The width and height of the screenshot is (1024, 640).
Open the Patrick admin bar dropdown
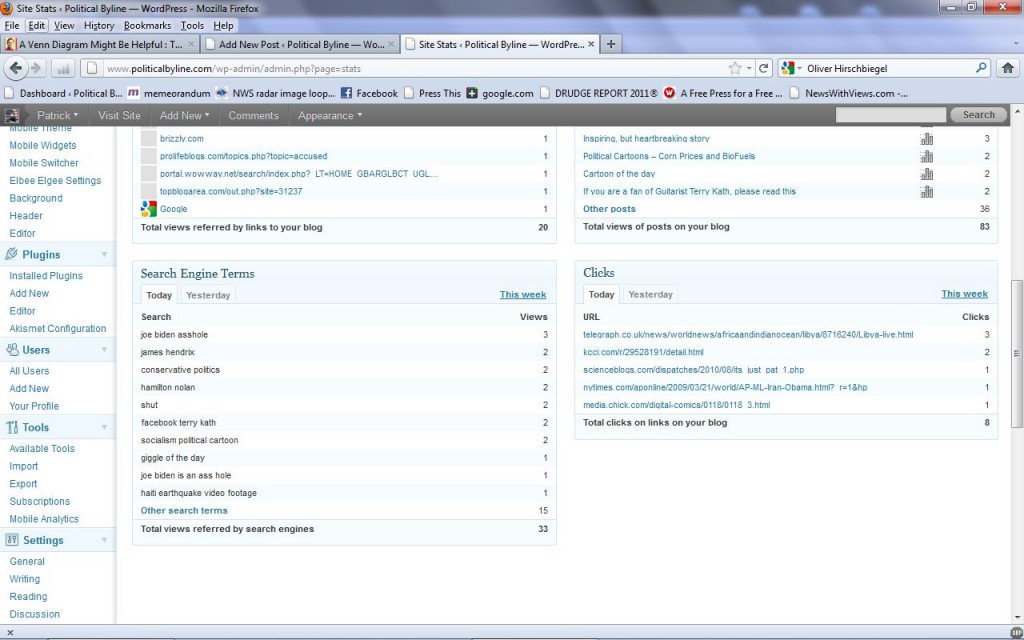[x=57, y=116]
